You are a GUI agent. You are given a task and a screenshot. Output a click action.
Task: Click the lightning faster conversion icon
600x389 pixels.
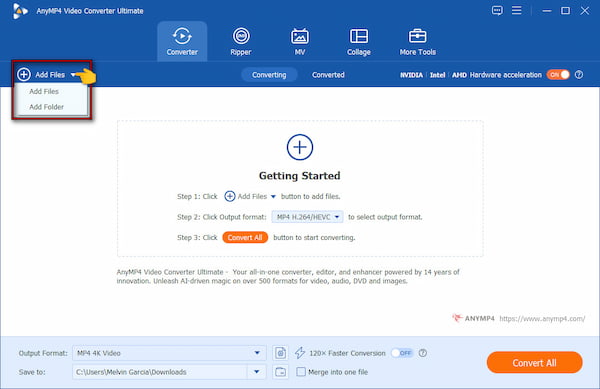click(x=300, y=353)
